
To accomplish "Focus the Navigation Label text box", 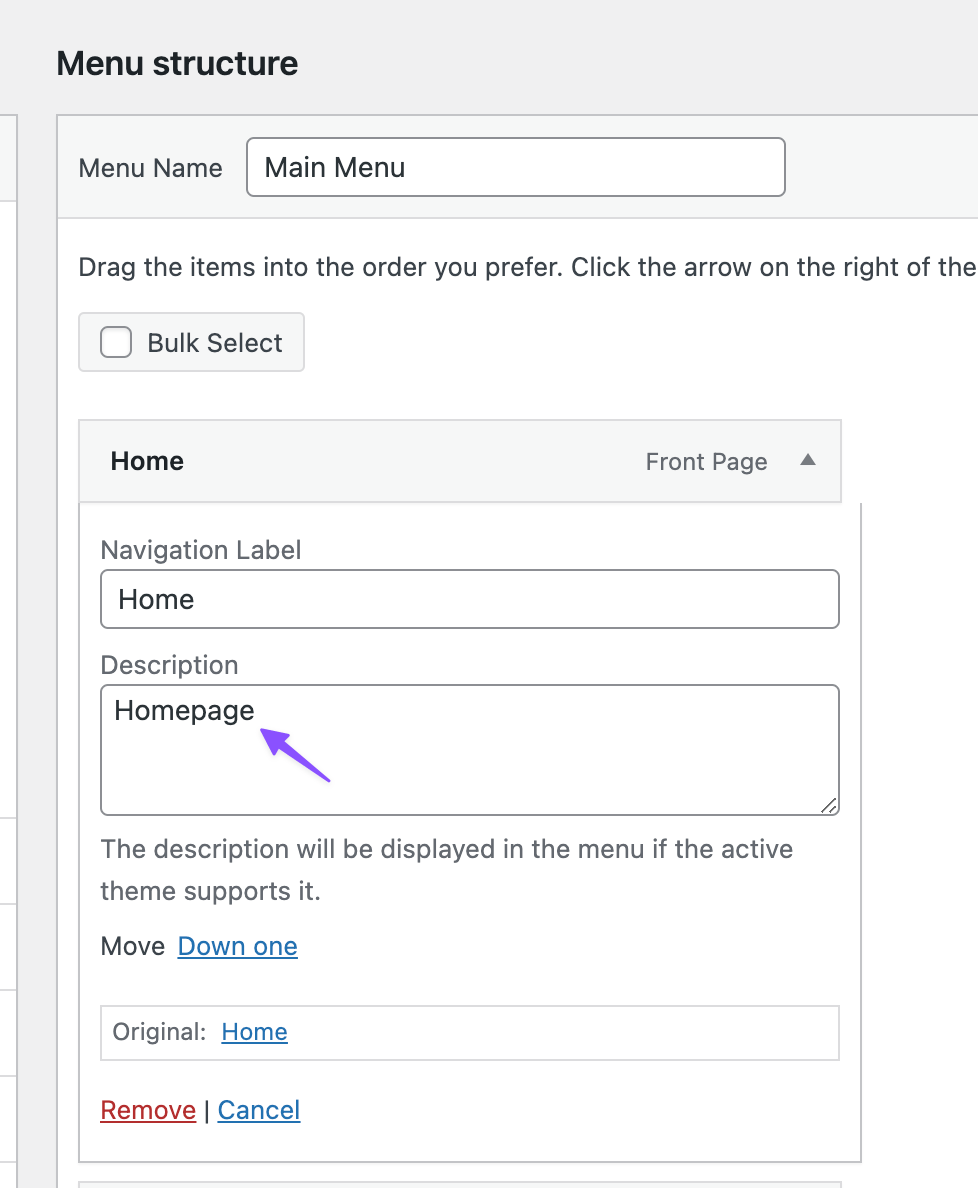I will point(470,599).
